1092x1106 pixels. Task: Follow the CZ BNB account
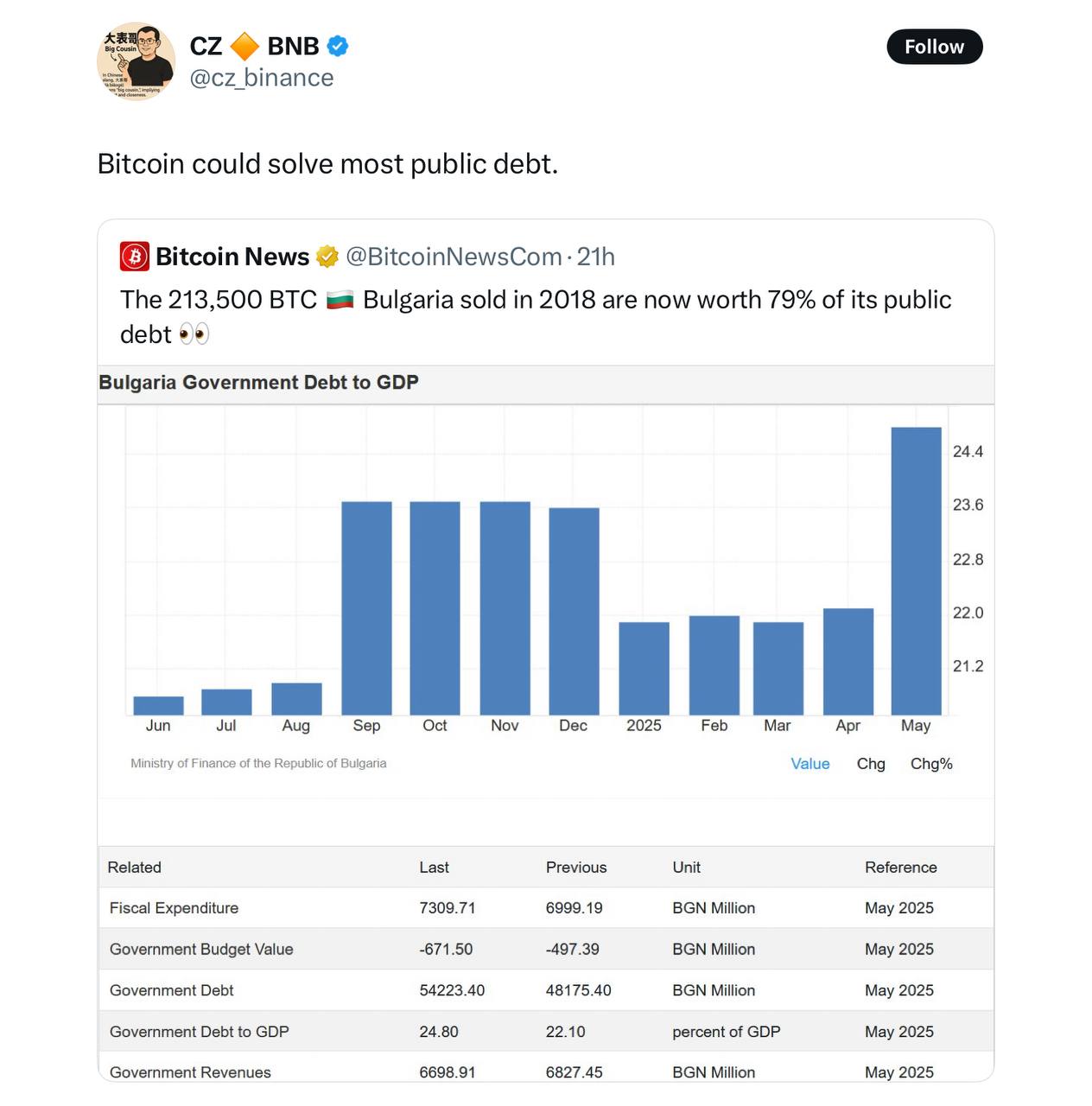(x=935, y=47)
